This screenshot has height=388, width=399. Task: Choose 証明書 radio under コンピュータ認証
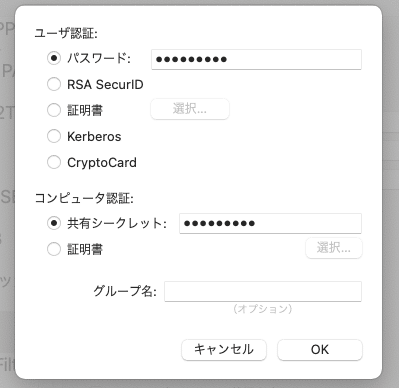pyautogui.click(x=54, y=249)
